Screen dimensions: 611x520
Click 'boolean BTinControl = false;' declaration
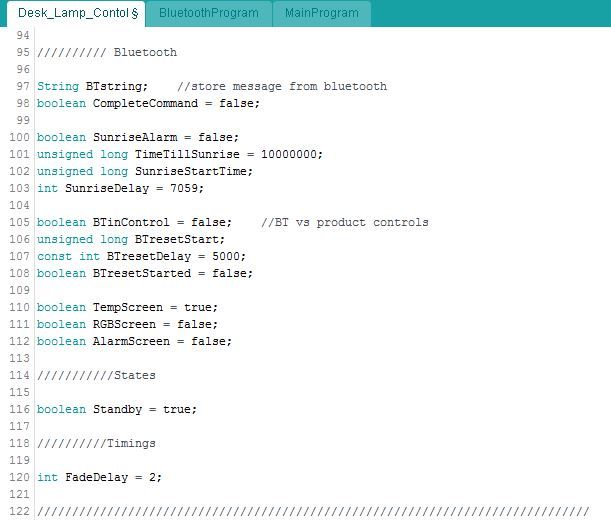click(134, 222)
